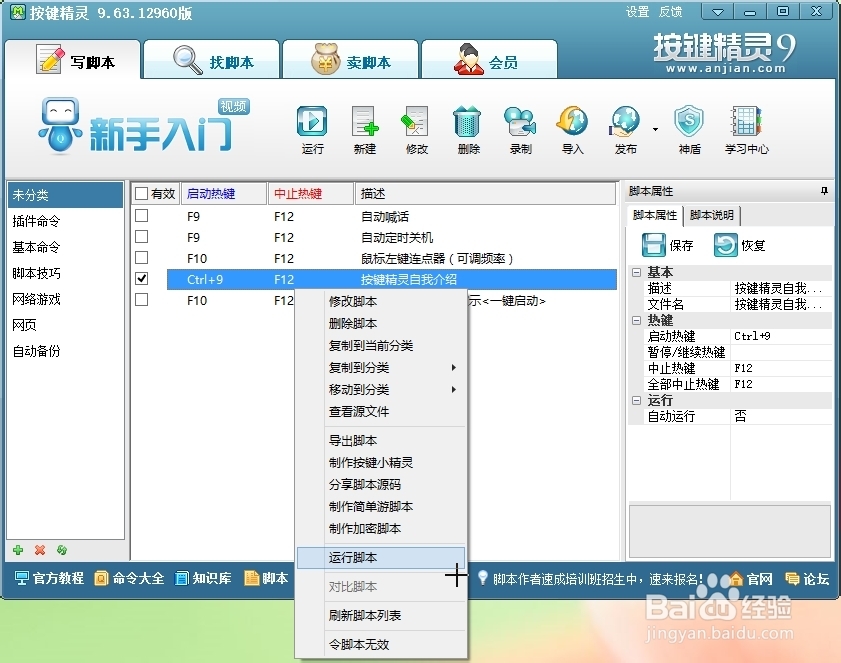The width and height of the screenshot is (841, 663).
Task: Uncheck the 按键精灵自我介绍 script checkbox
Action: (142, 278)
